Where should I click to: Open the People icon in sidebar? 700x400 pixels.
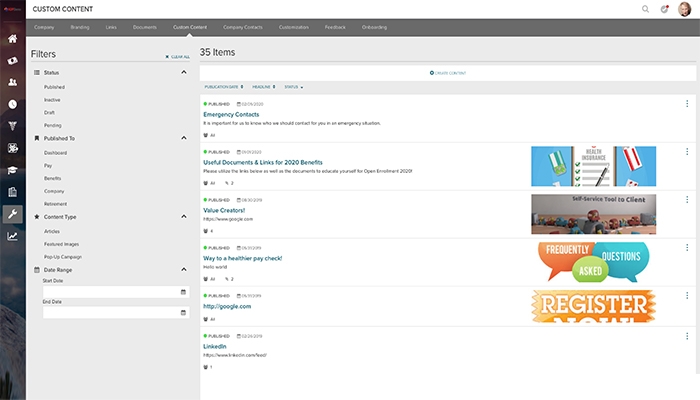coord(12,82)
